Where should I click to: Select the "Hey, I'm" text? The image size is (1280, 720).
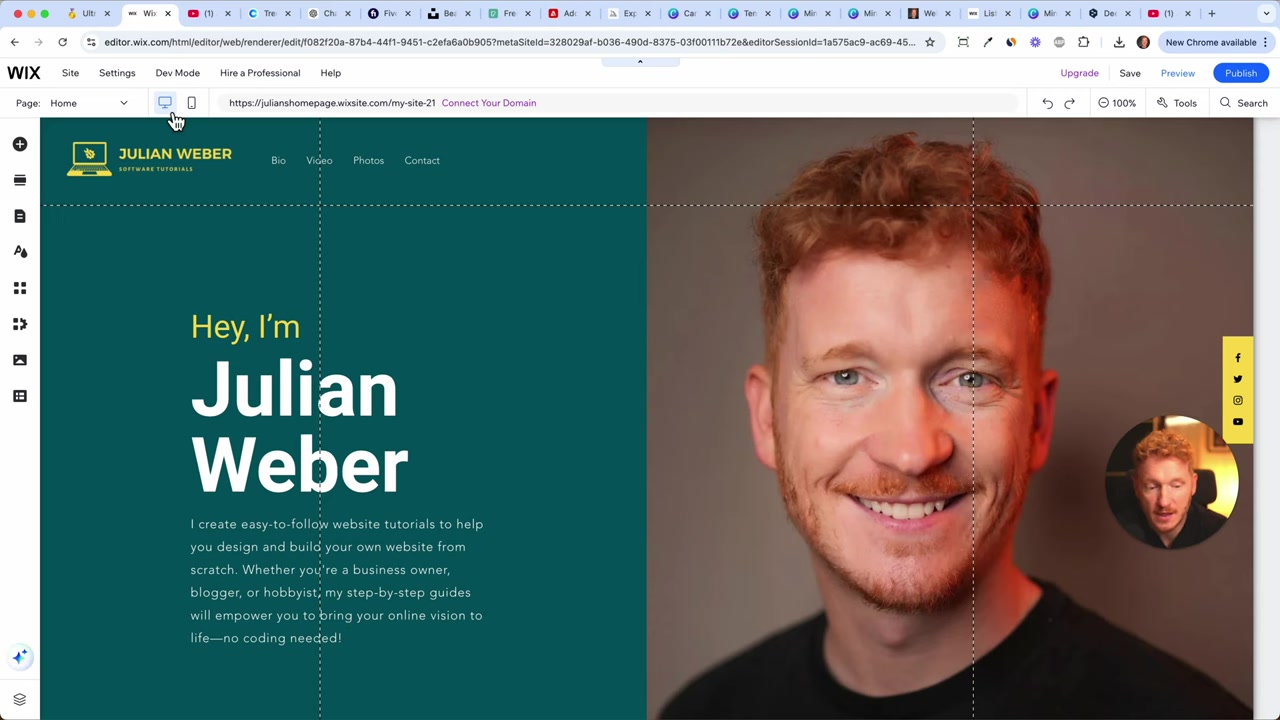click(245, 327)
